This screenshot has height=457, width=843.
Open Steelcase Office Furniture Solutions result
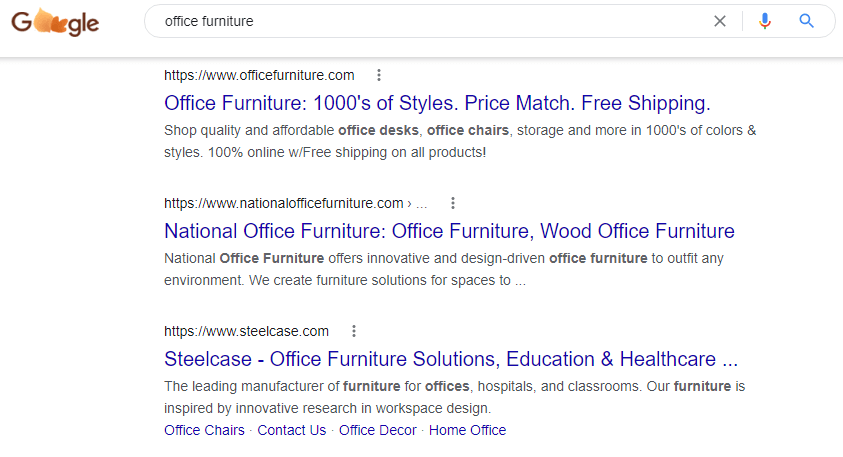(x=451, y=359)
